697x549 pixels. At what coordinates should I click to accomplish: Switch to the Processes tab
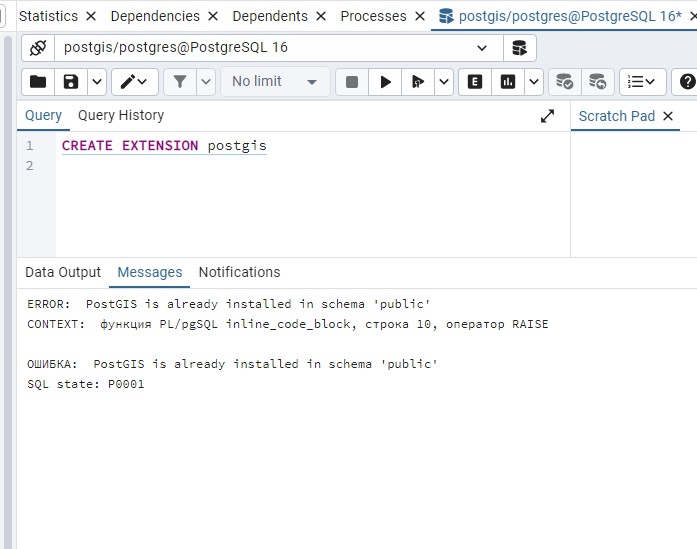click(x=373, y=16)
